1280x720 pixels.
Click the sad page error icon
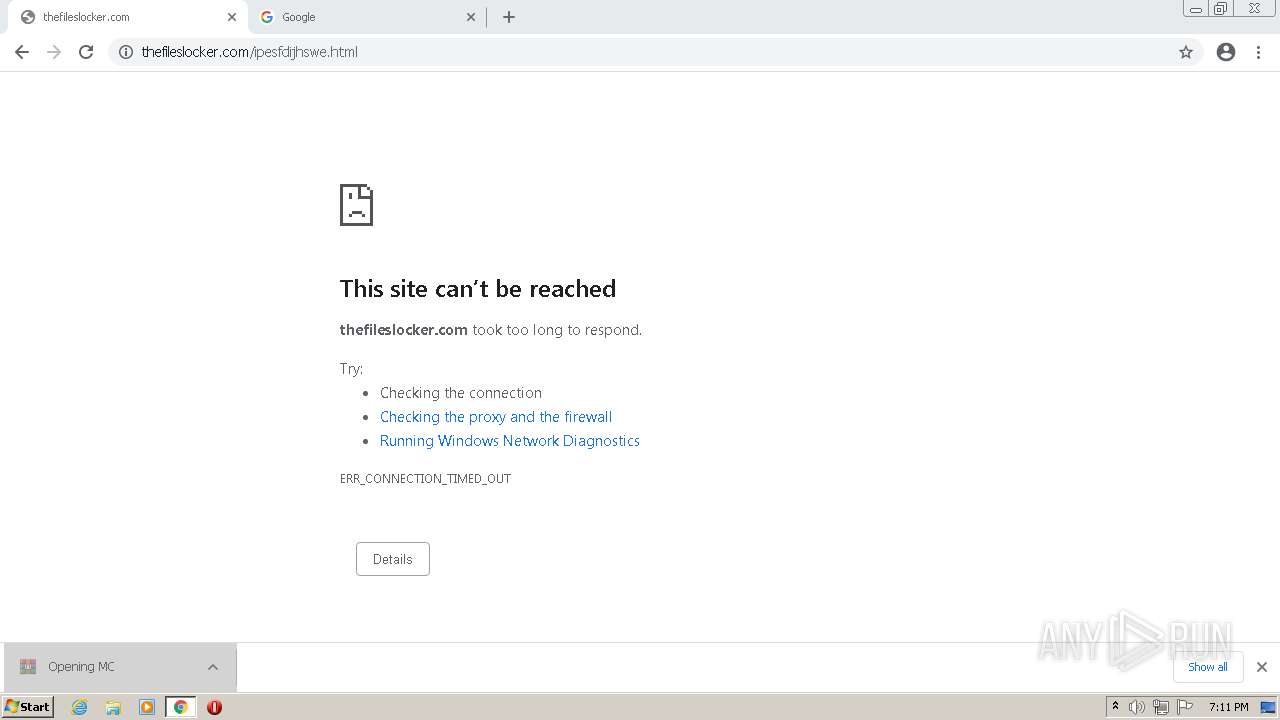click(356, 205)
